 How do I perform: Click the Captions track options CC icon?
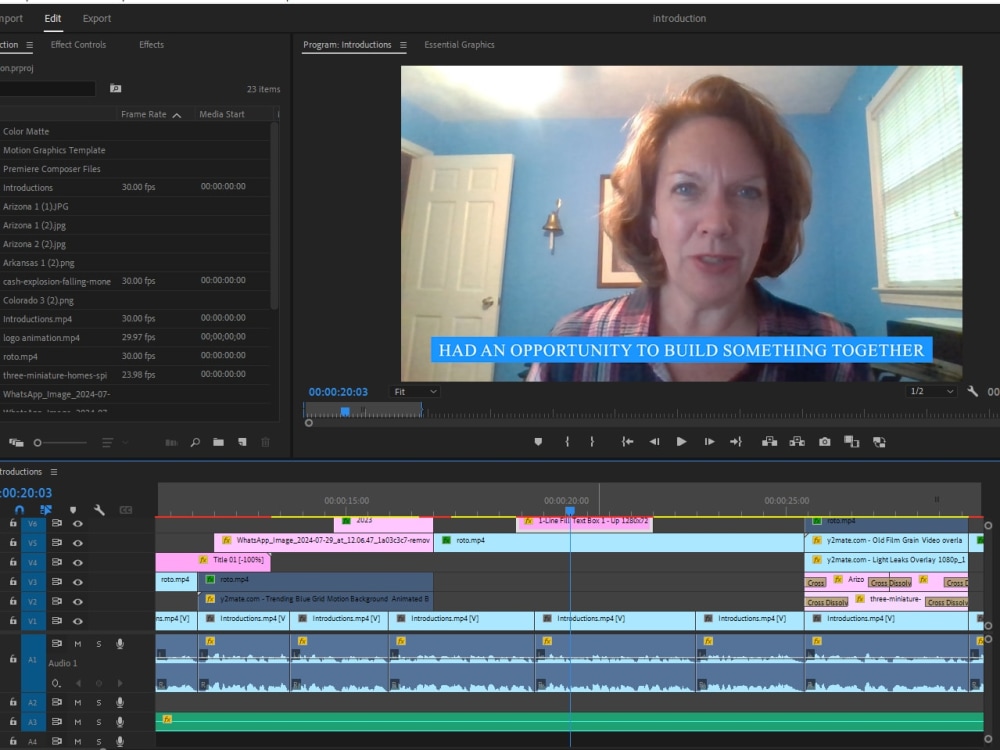[x=126, y=510]
